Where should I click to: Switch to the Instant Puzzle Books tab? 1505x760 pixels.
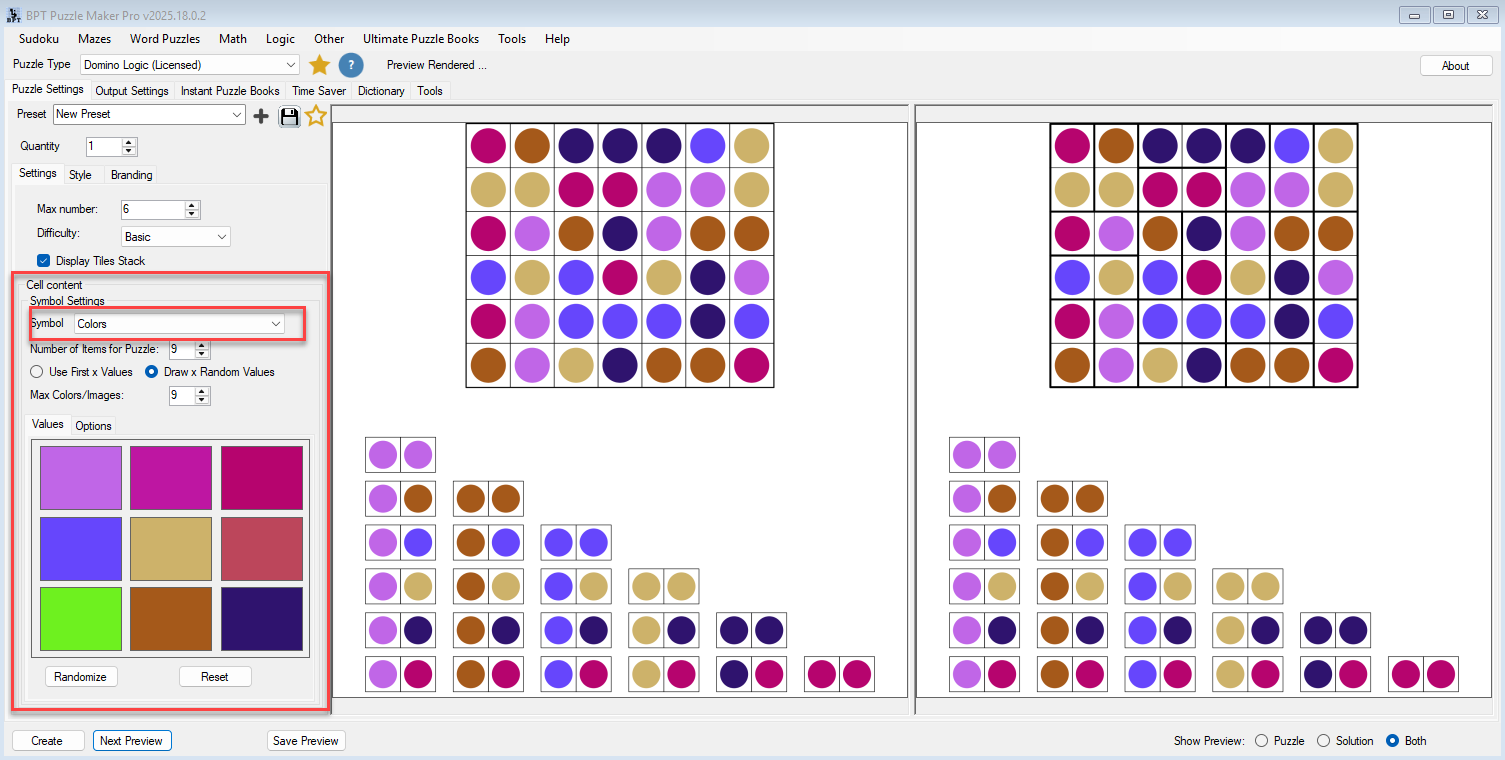(x=230, y=90)
